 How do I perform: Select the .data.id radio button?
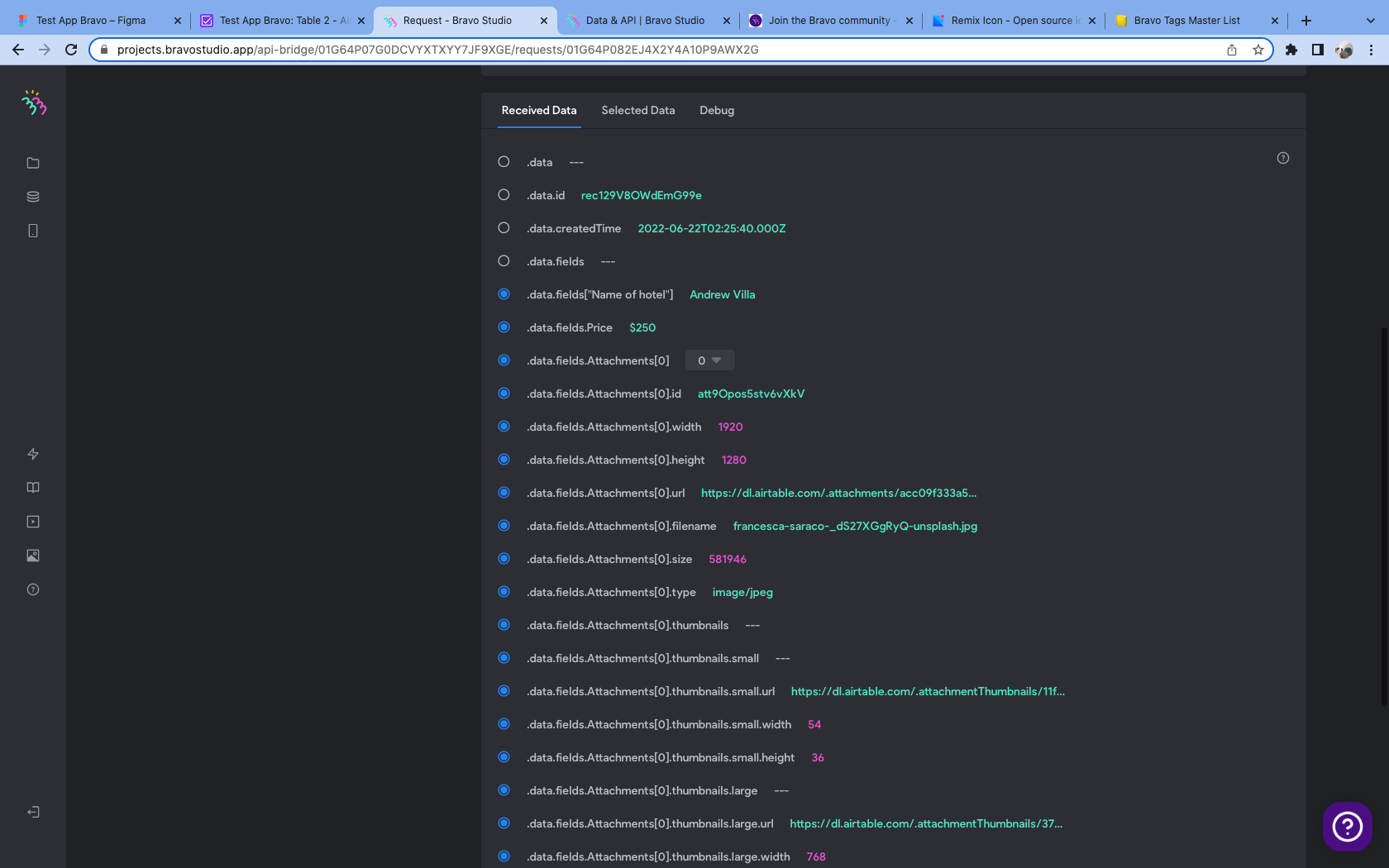504,195
